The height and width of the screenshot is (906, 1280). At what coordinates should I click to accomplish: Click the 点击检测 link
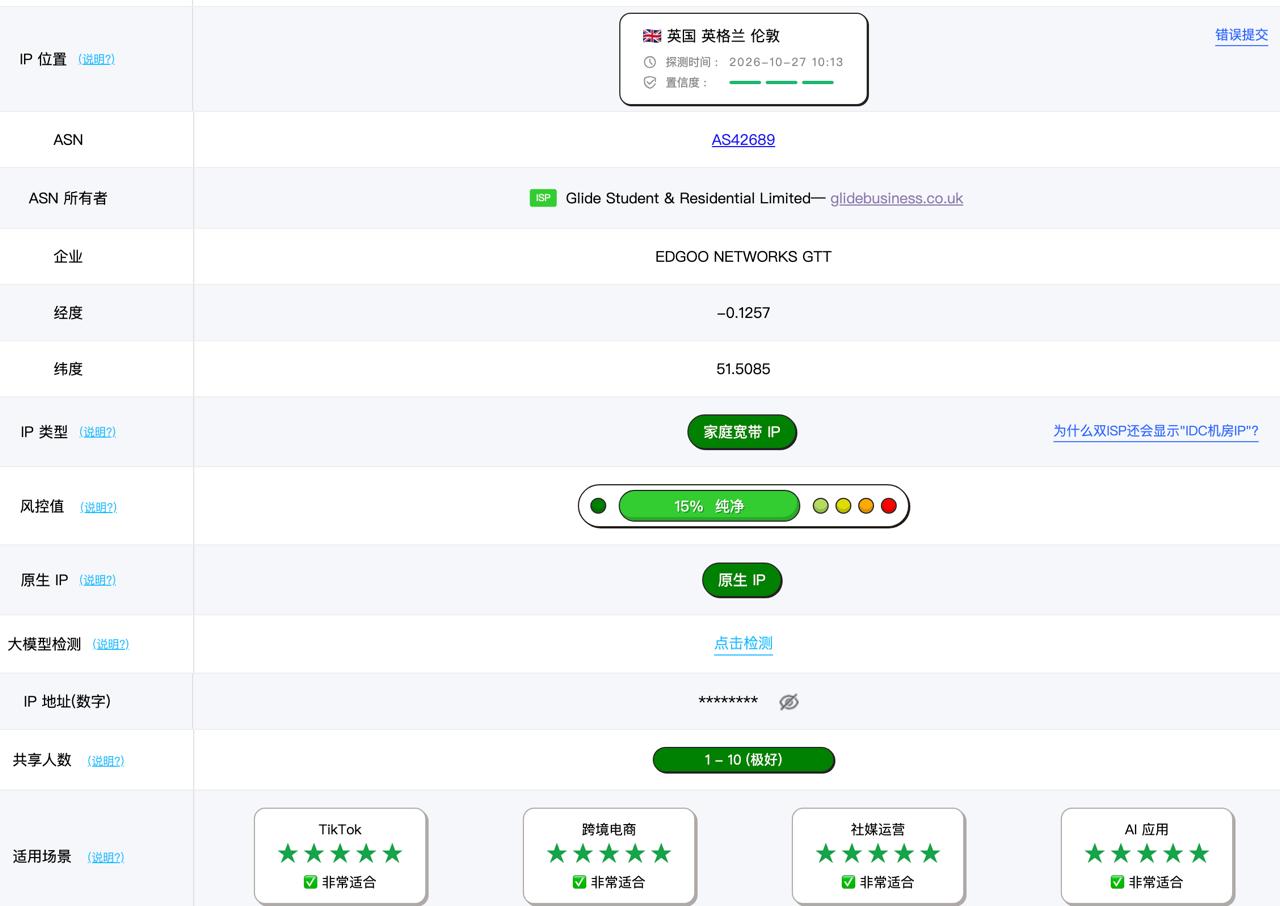(x=743, y=644)
